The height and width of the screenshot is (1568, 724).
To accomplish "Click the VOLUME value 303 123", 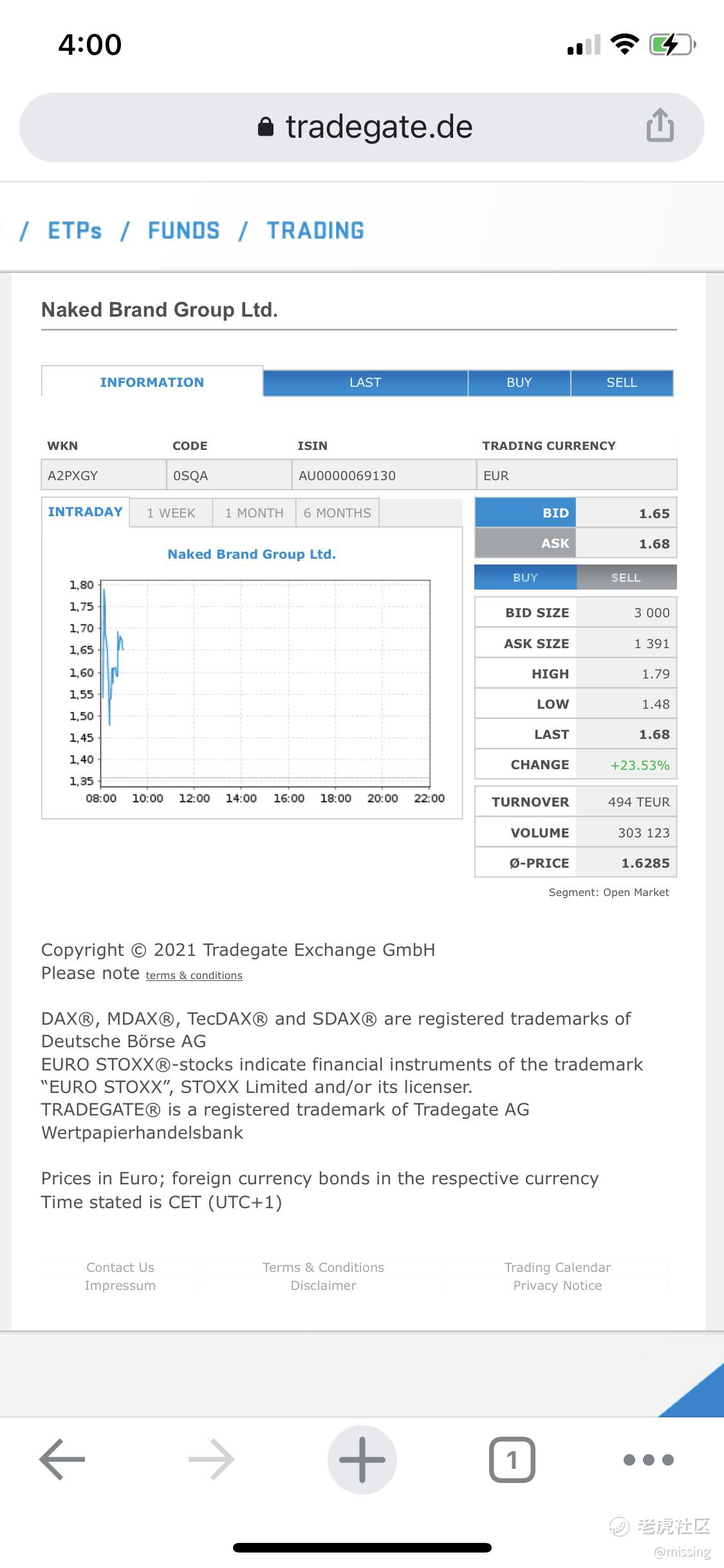I will [644, 833].
